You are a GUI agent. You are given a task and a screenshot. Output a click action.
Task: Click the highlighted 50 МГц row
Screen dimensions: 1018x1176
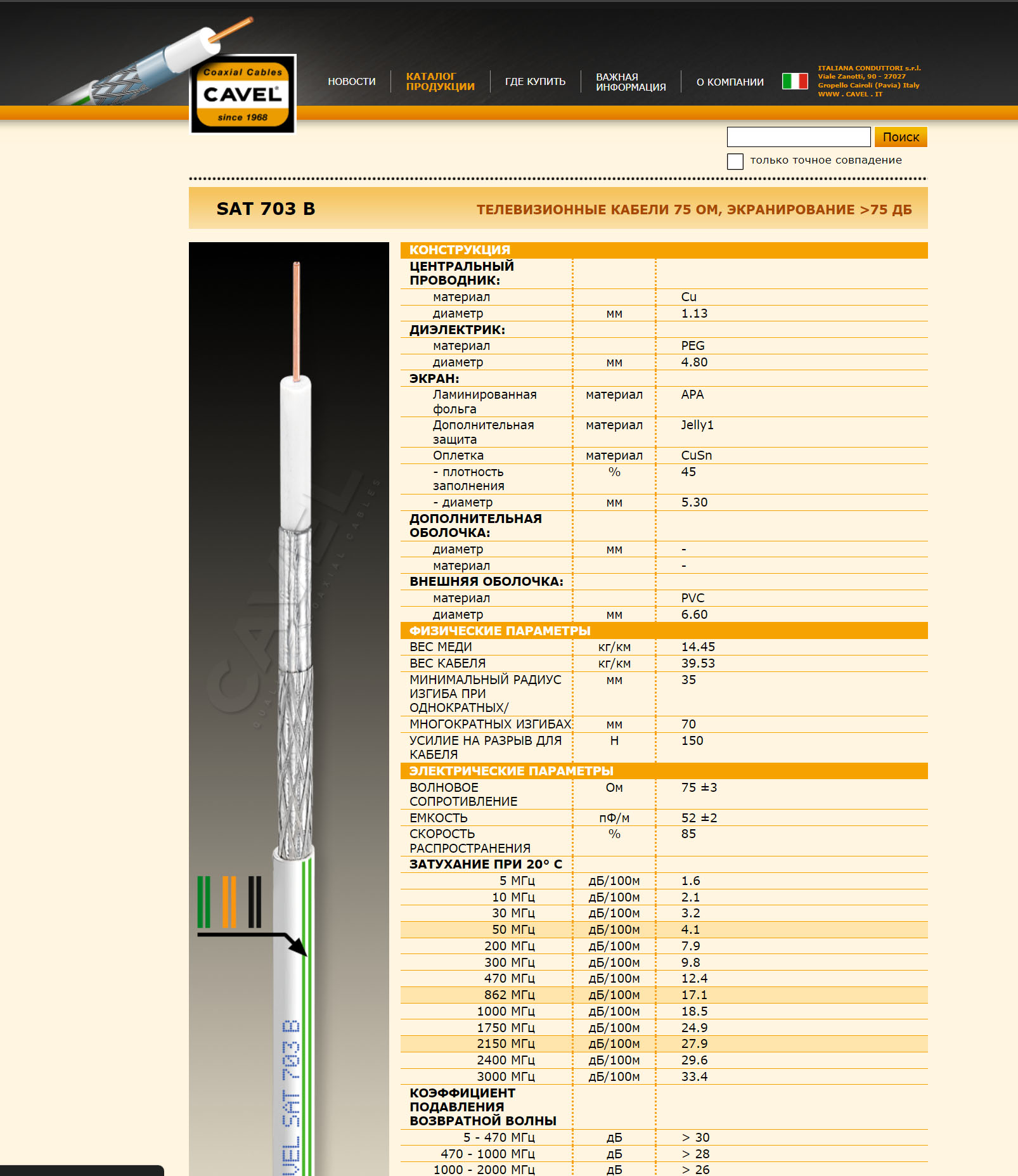coord(664,929)
